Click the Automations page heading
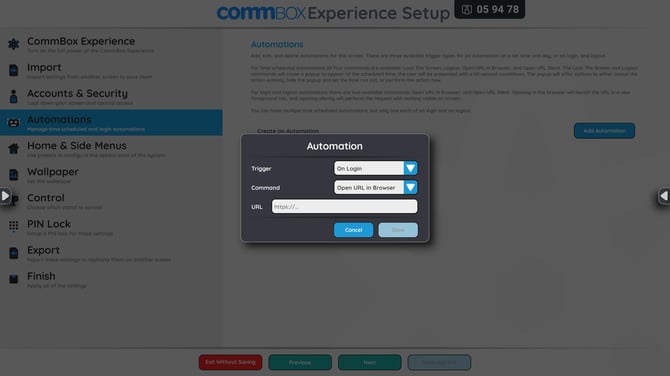Viewport: 670px width, 376px height. coord(277,44)
